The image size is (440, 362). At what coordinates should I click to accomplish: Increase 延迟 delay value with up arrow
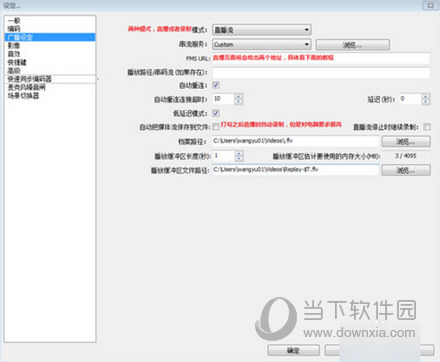pyautogui.click(x=426, y=97)
